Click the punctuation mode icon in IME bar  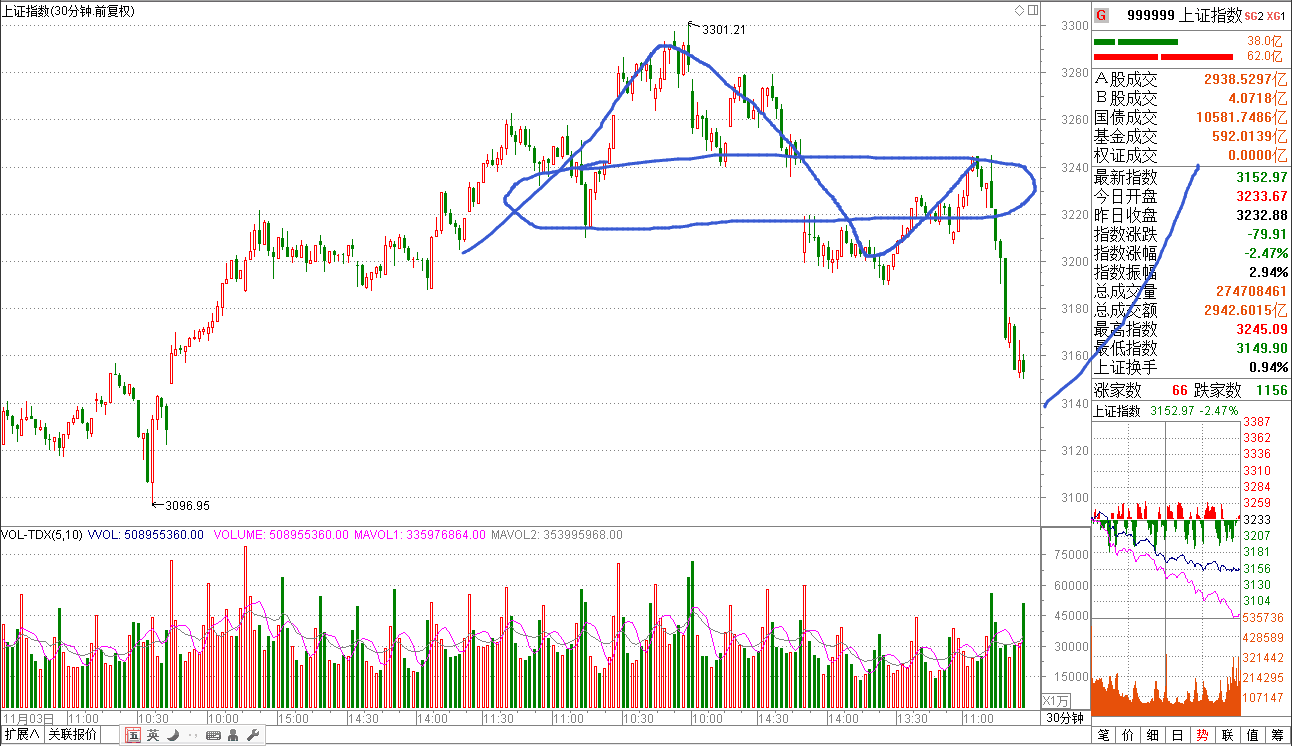coord(191,736)
